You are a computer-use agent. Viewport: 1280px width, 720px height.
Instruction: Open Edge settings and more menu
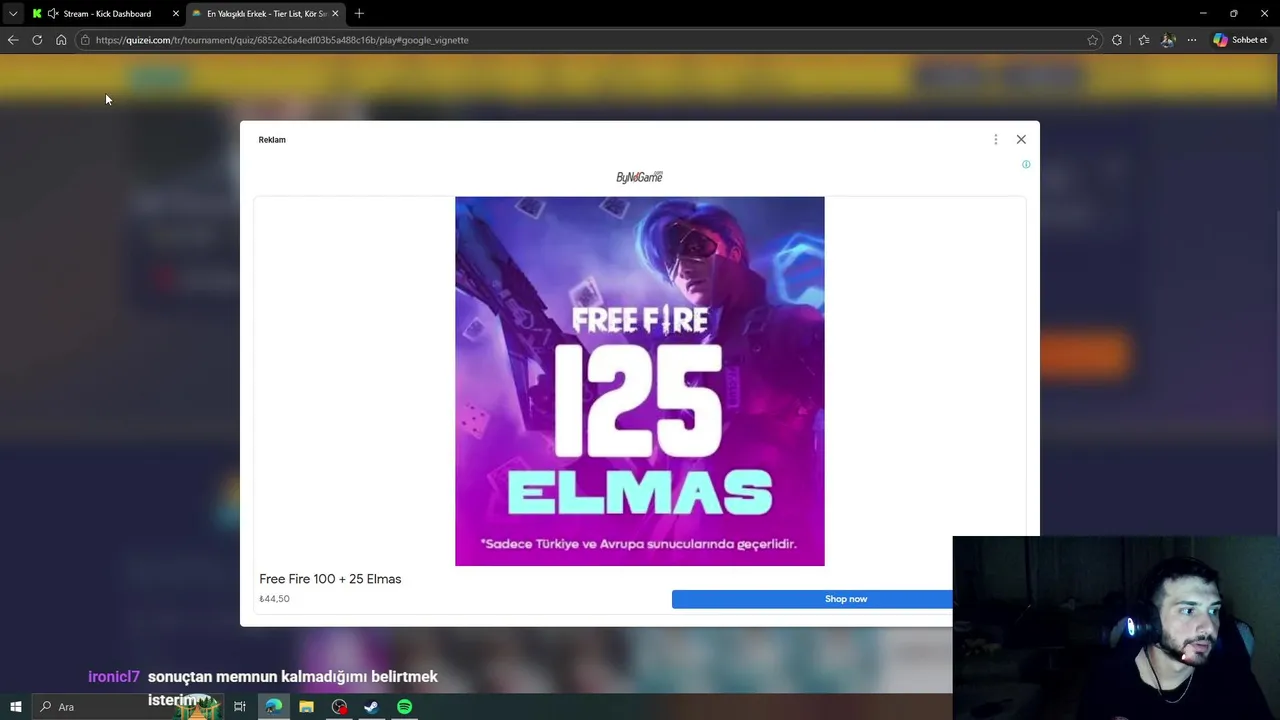1192,40
